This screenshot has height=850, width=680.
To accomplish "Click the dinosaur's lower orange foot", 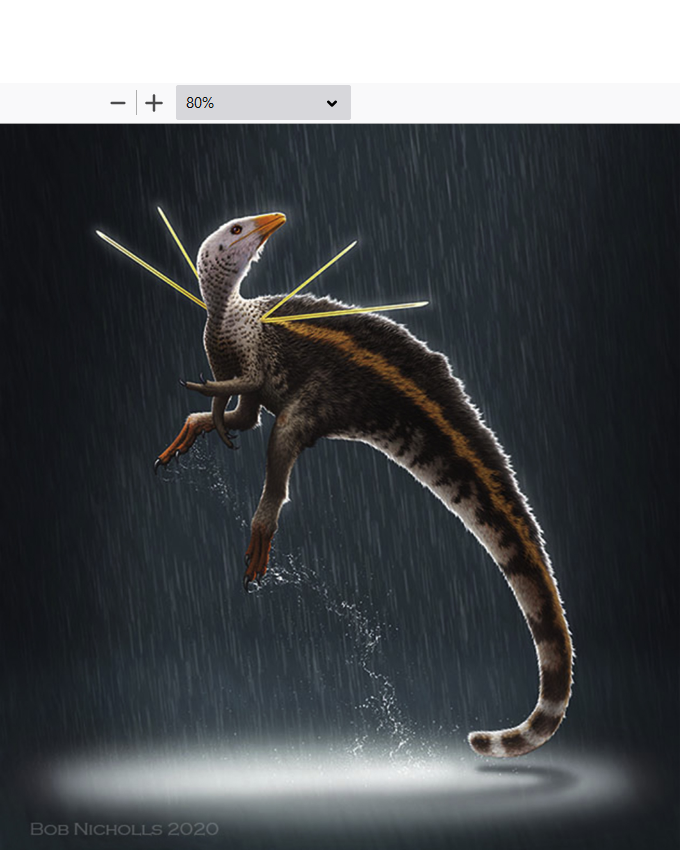I will (x=258, y=555).
